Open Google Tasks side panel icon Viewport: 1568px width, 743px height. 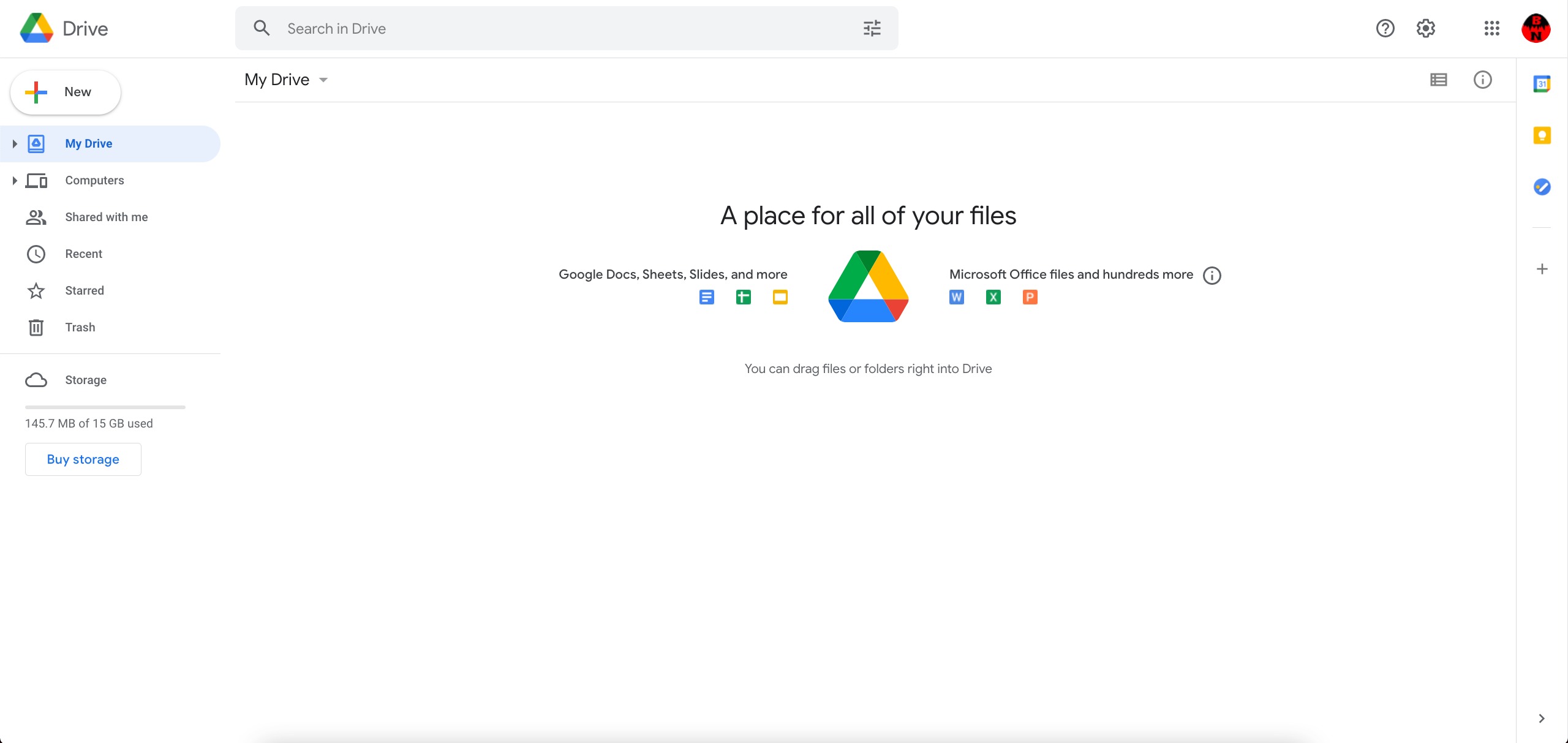coord(1542,187)
